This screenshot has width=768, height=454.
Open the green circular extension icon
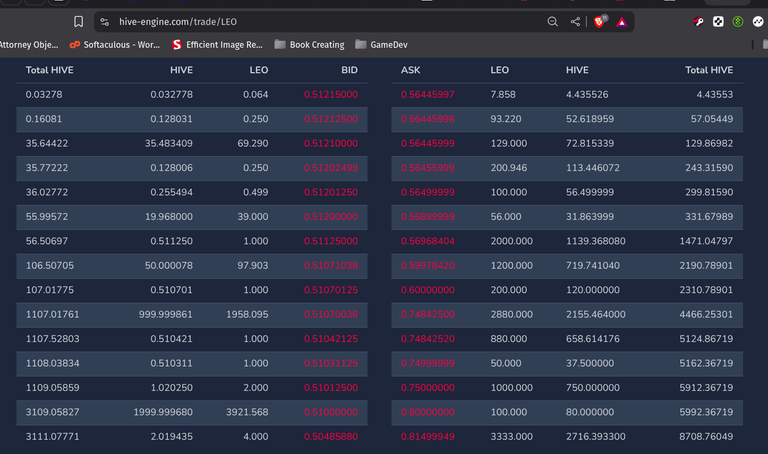[738, 22]
